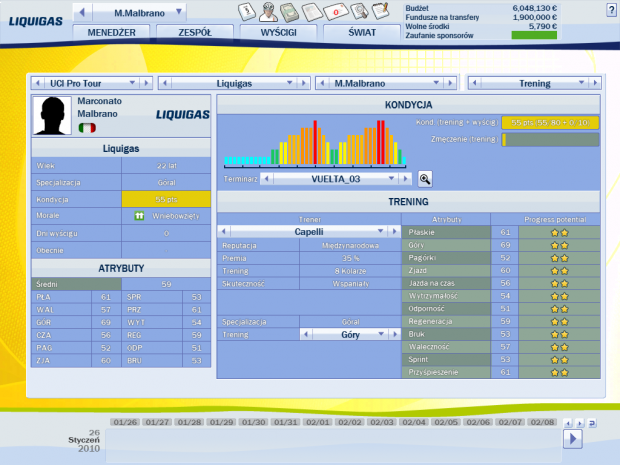Image resolution: width=620 pixels, height=465 pixels.
Task: Expand the VUELTA_03 schedule dropdown
Action: (x=391, y=179)
